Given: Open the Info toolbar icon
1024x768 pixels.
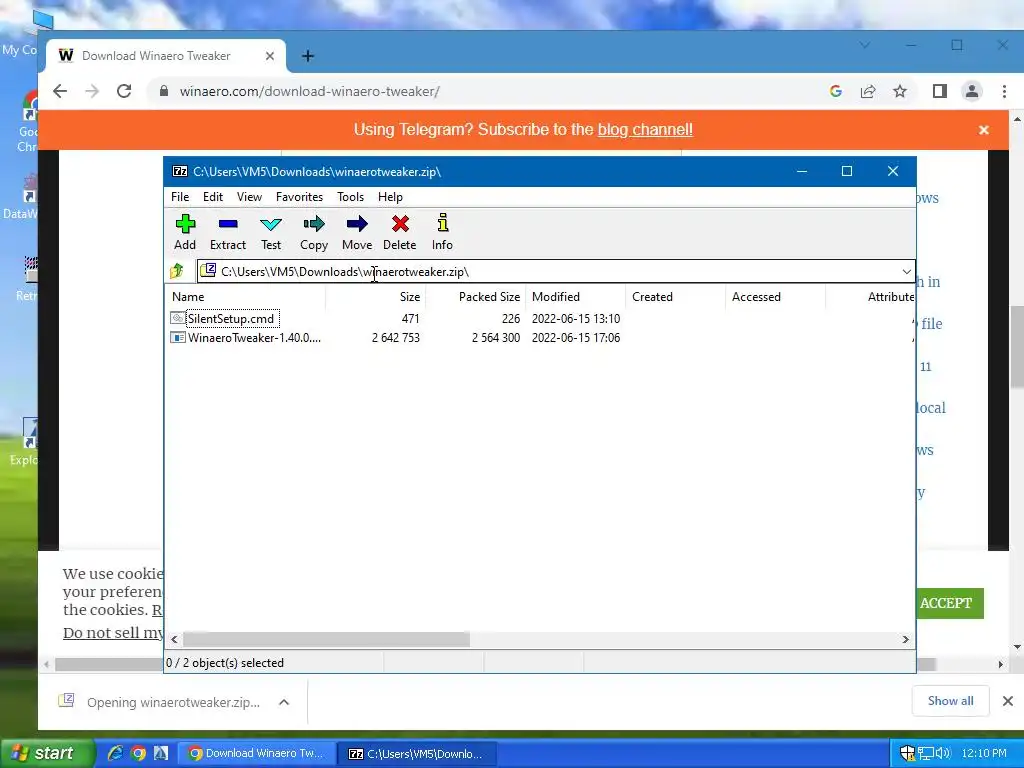Looking at the screenshot, I should [x=442, y=232].
